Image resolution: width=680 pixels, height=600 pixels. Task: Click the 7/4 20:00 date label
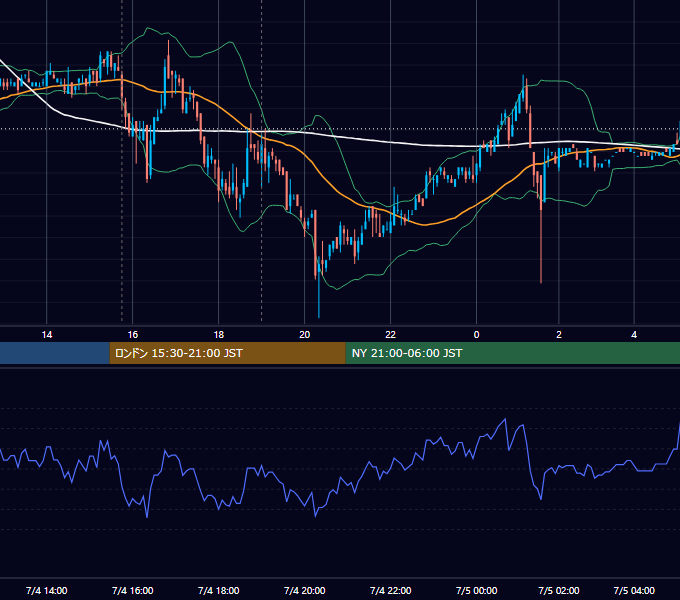coord(304,590)
